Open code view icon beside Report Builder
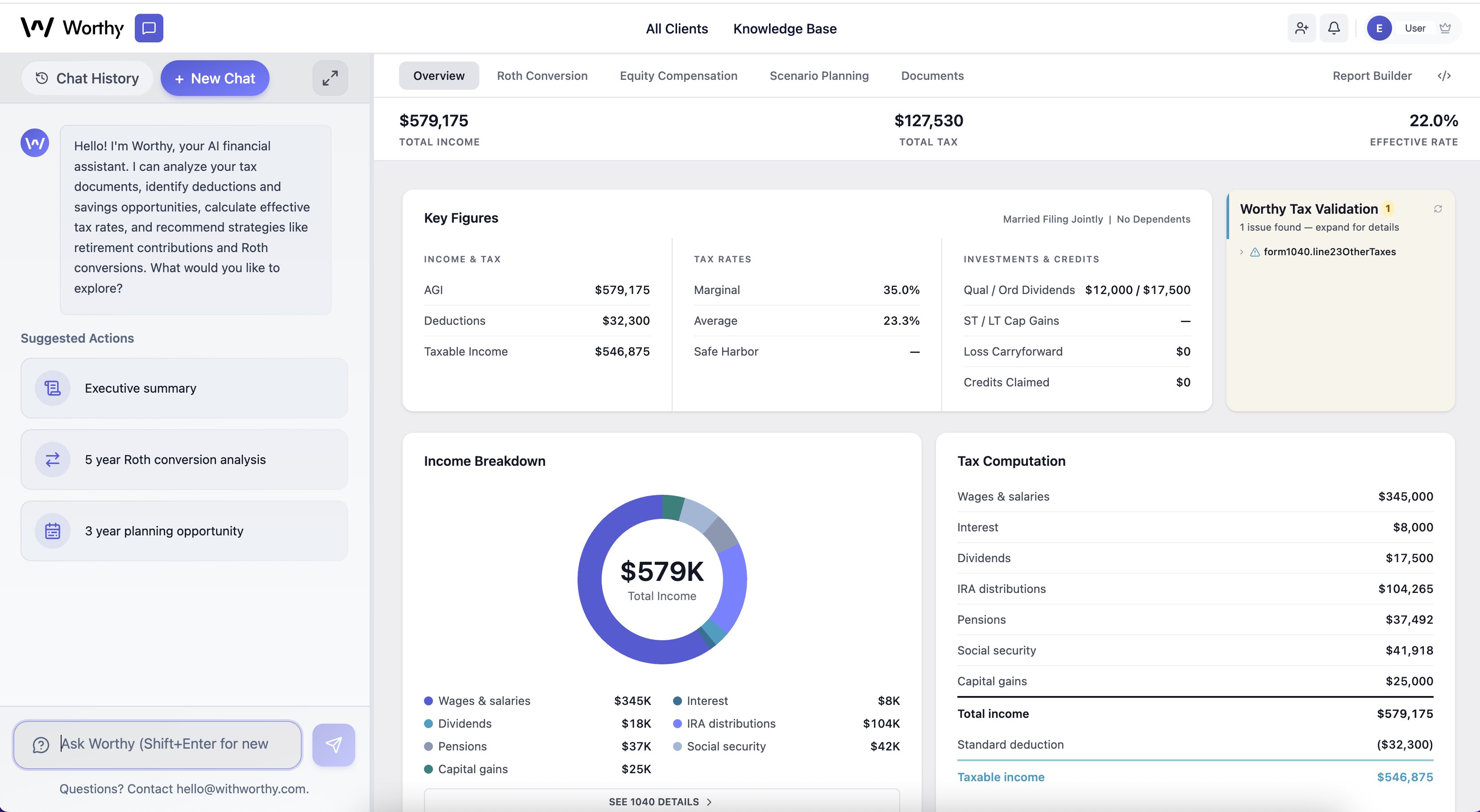The height and width of the screenshot is (812, 1480). coord(1444,75)
